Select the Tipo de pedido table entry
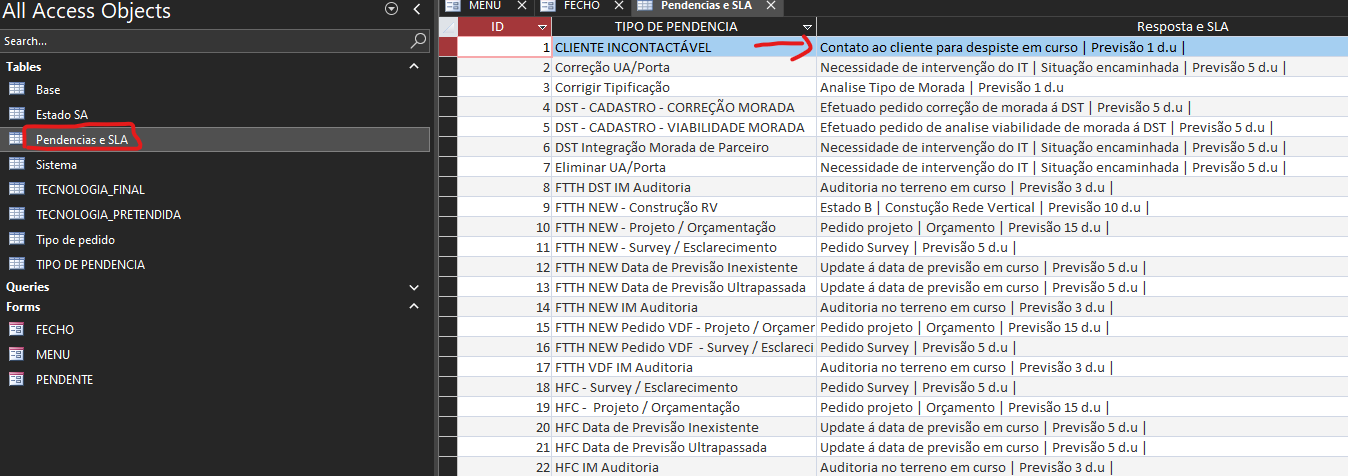This screenshot has width=1348, height=476. click(215, 239)
